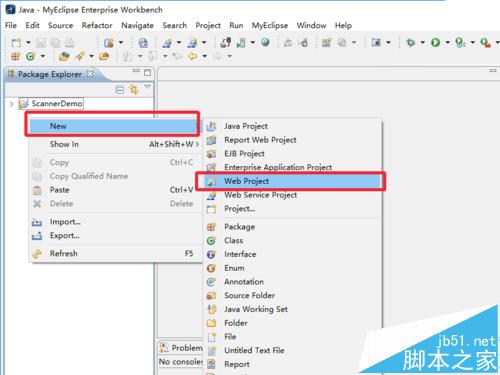Click the green Run toolbar icon
The height and width of the screenshot is (375, 500).
[x=435, y=42]
